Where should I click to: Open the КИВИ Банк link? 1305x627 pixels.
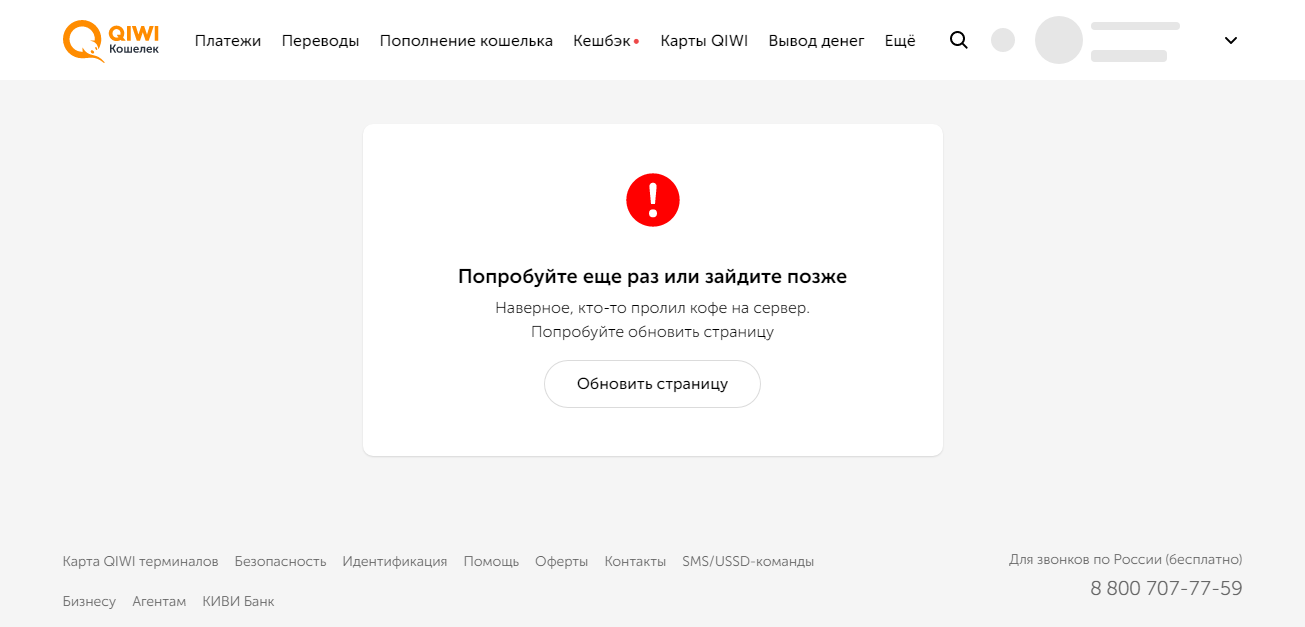pos(238,602)
